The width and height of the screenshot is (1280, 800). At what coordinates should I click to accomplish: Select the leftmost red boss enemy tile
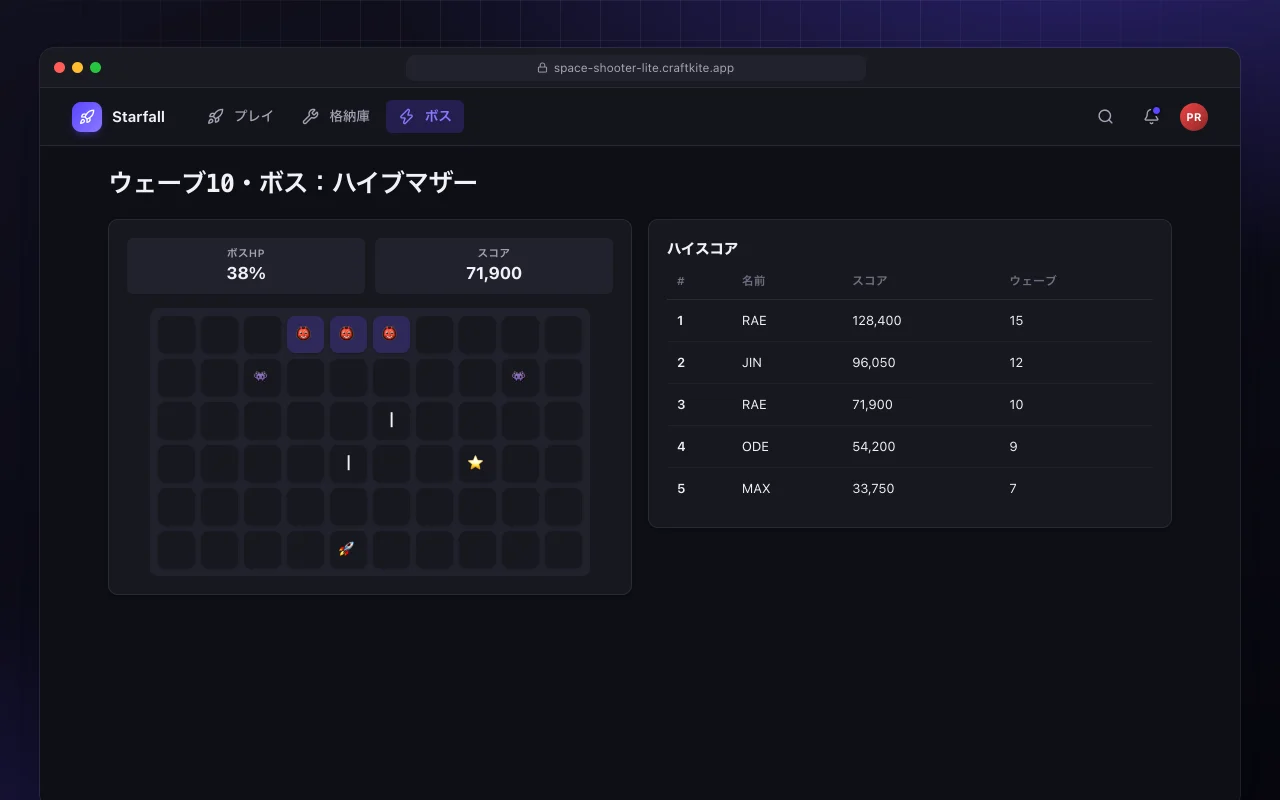tap(305, 334)
